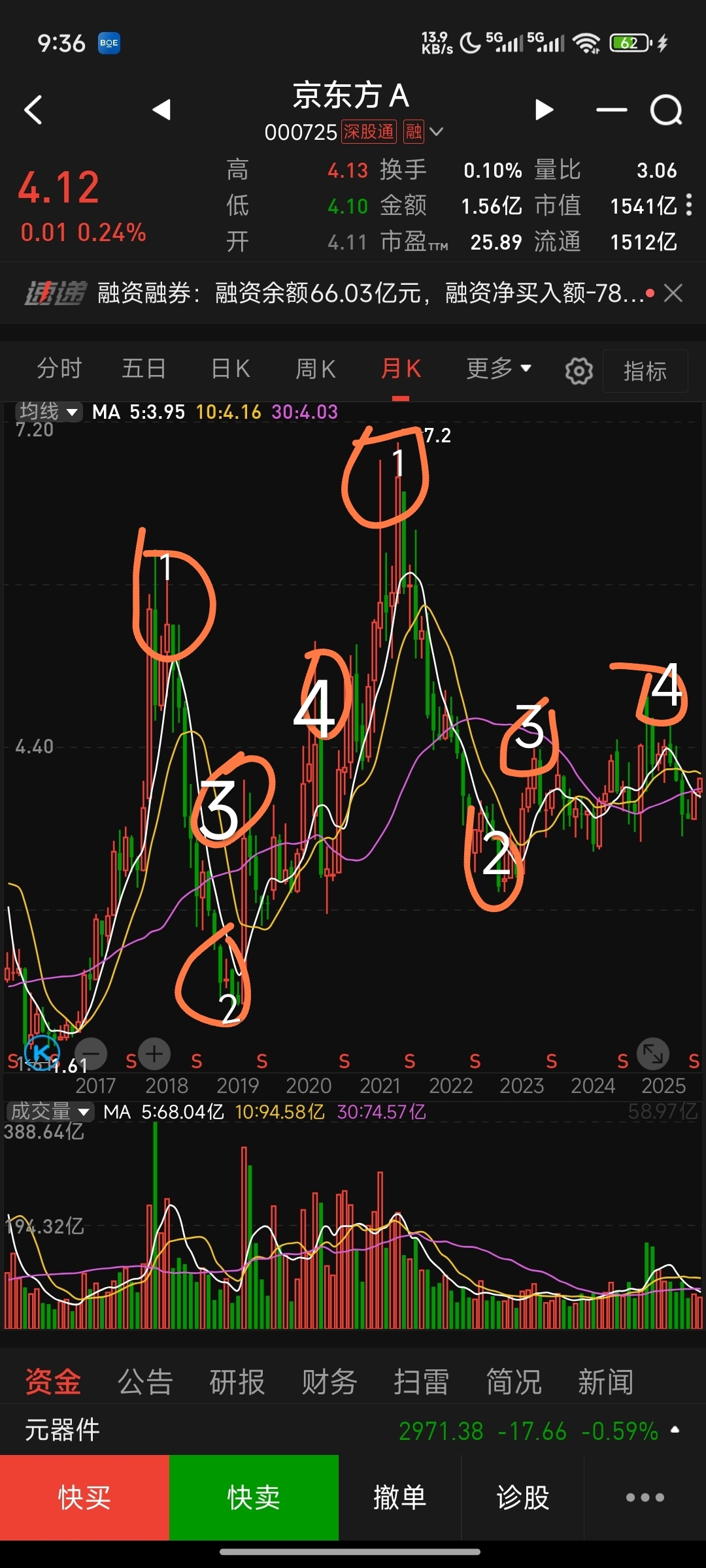Tap the 融资融券 news headline text

point(371,293)
